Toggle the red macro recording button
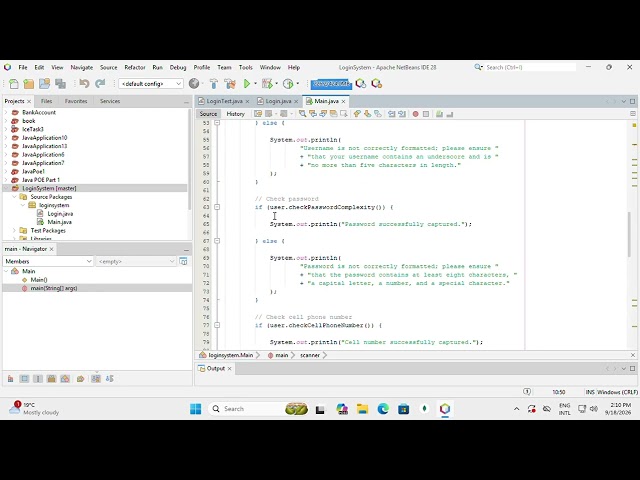 coord(416,114)
